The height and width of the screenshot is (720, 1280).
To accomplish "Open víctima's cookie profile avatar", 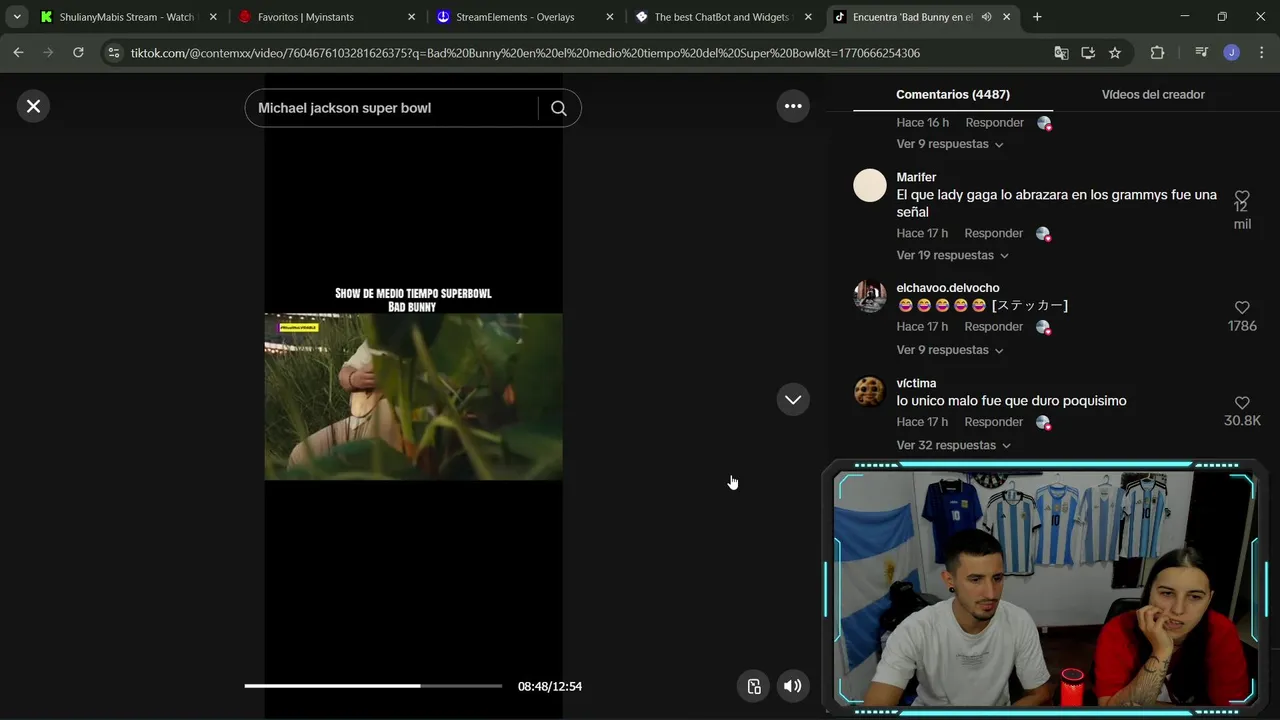I will coord(870,391).
